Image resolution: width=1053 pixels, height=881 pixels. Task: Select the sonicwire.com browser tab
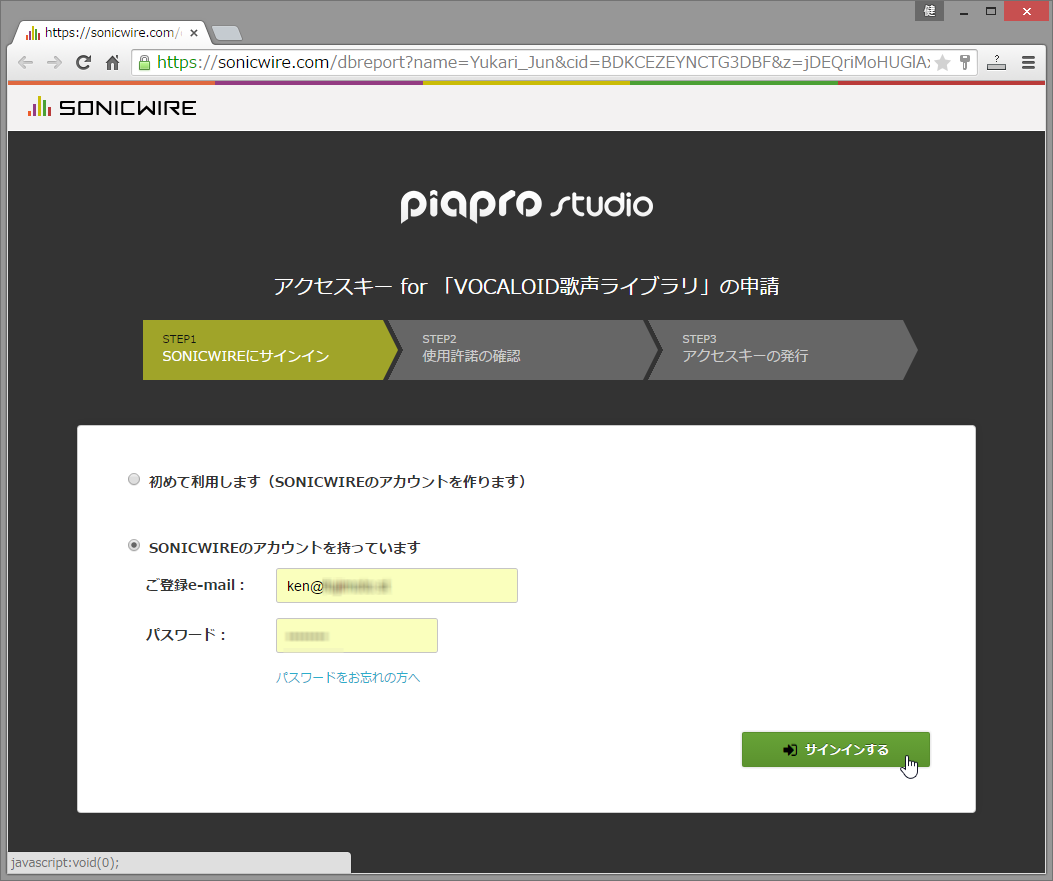pyautogui.click(x=111, y=32)
